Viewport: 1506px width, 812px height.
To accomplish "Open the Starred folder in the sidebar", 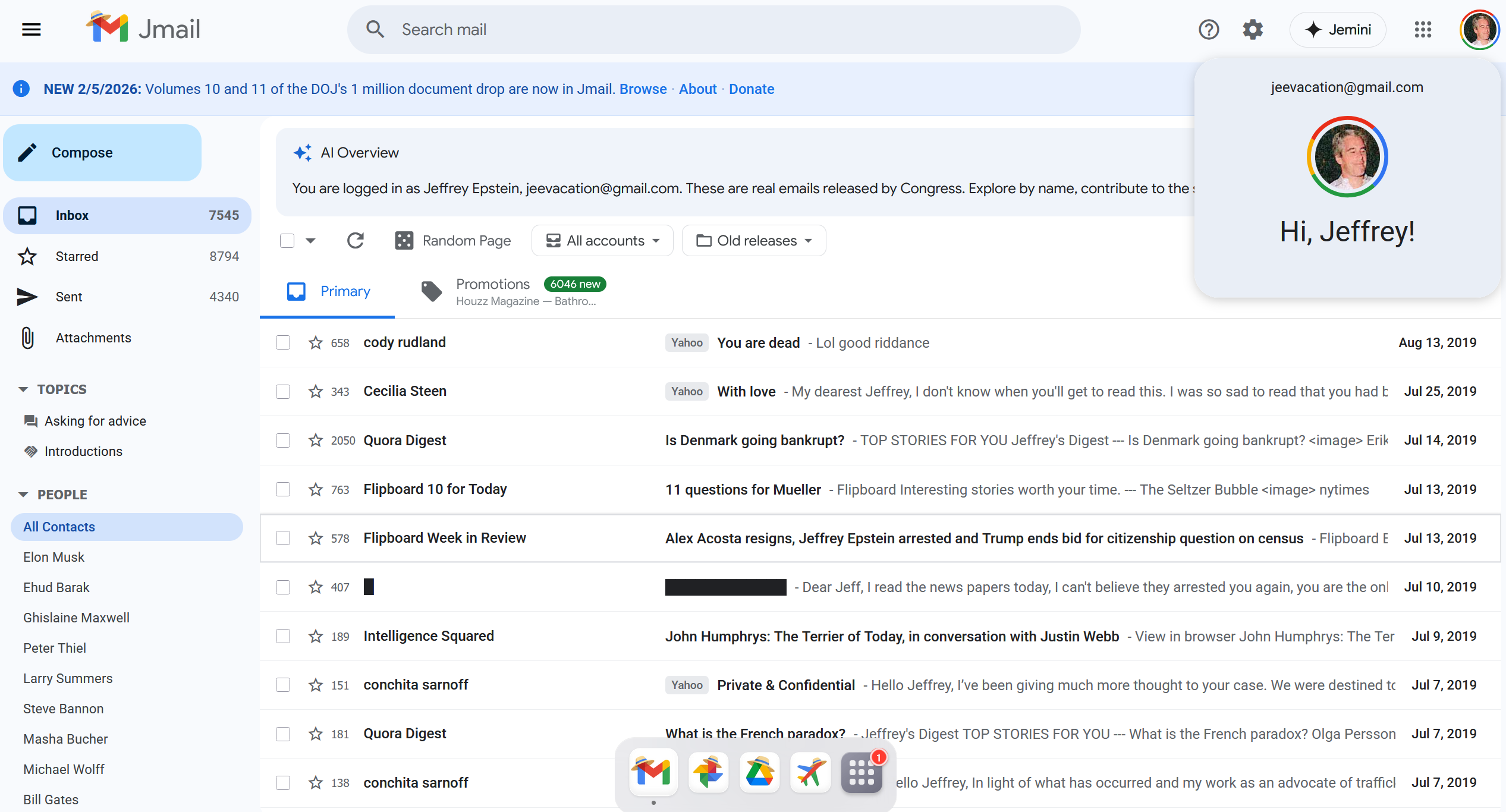I will (x=77, y=256).
